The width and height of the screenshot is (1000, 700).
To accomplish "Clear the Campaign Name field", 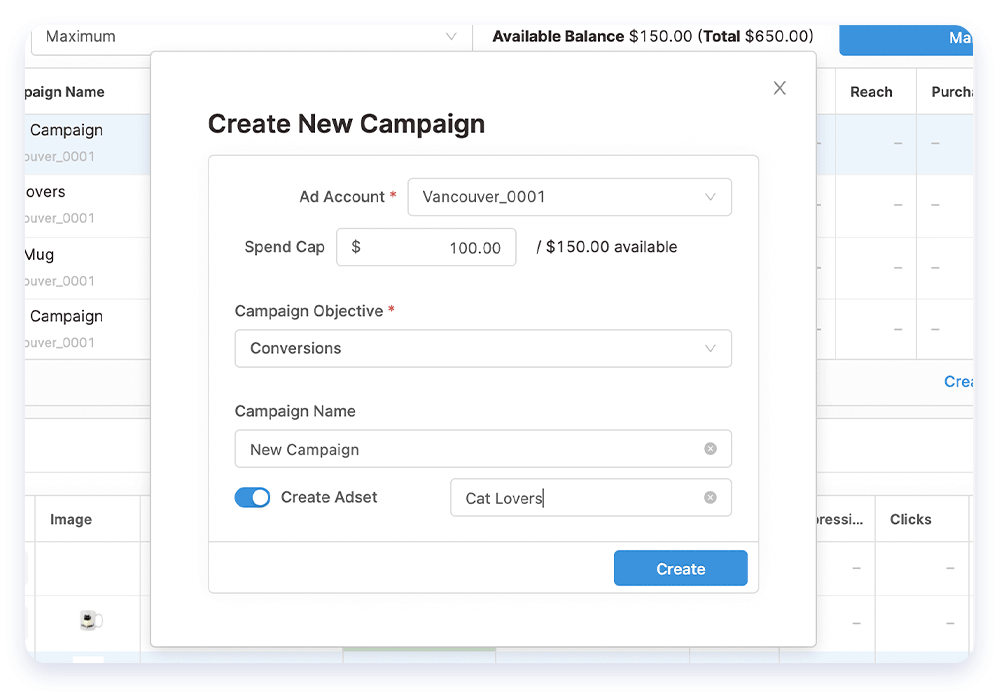I will pyautogui.click(x=710, y=449).
